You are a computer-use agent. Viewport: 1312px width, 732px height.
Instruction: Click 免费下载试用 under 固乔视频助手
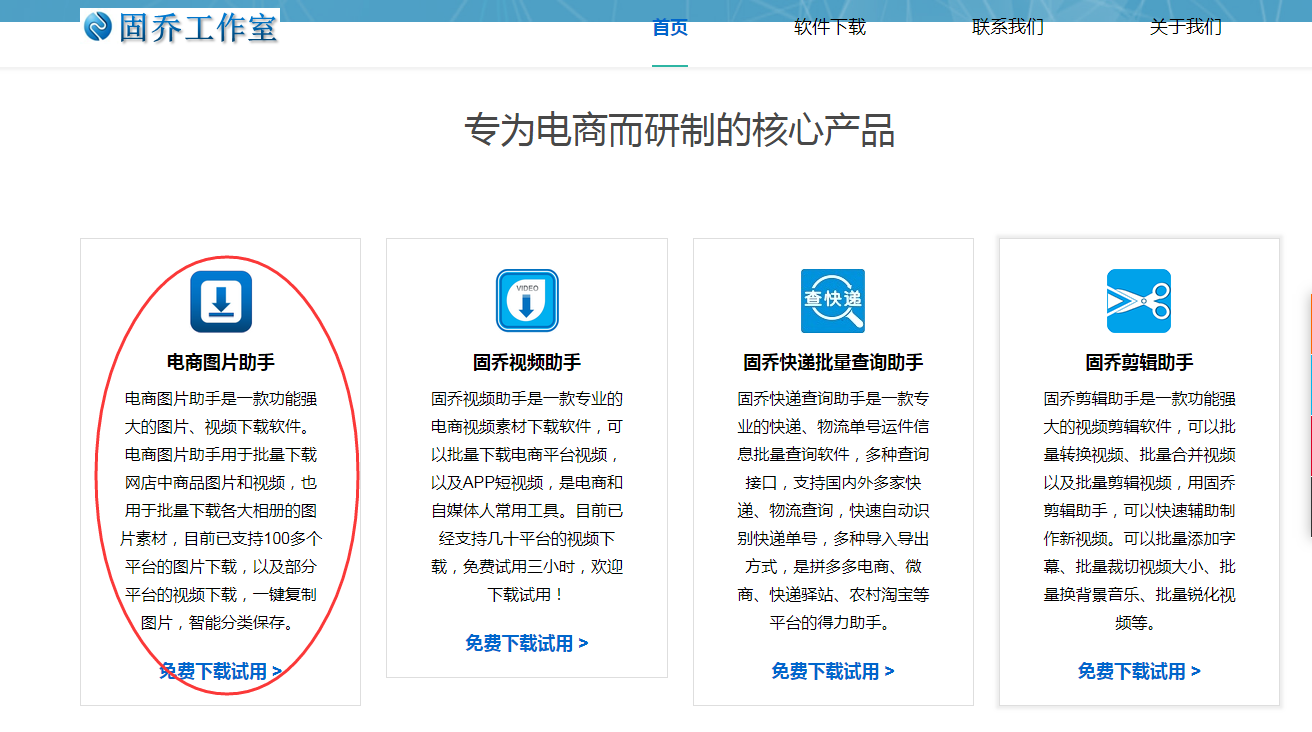pyautogui.click(x=527, y=643)
